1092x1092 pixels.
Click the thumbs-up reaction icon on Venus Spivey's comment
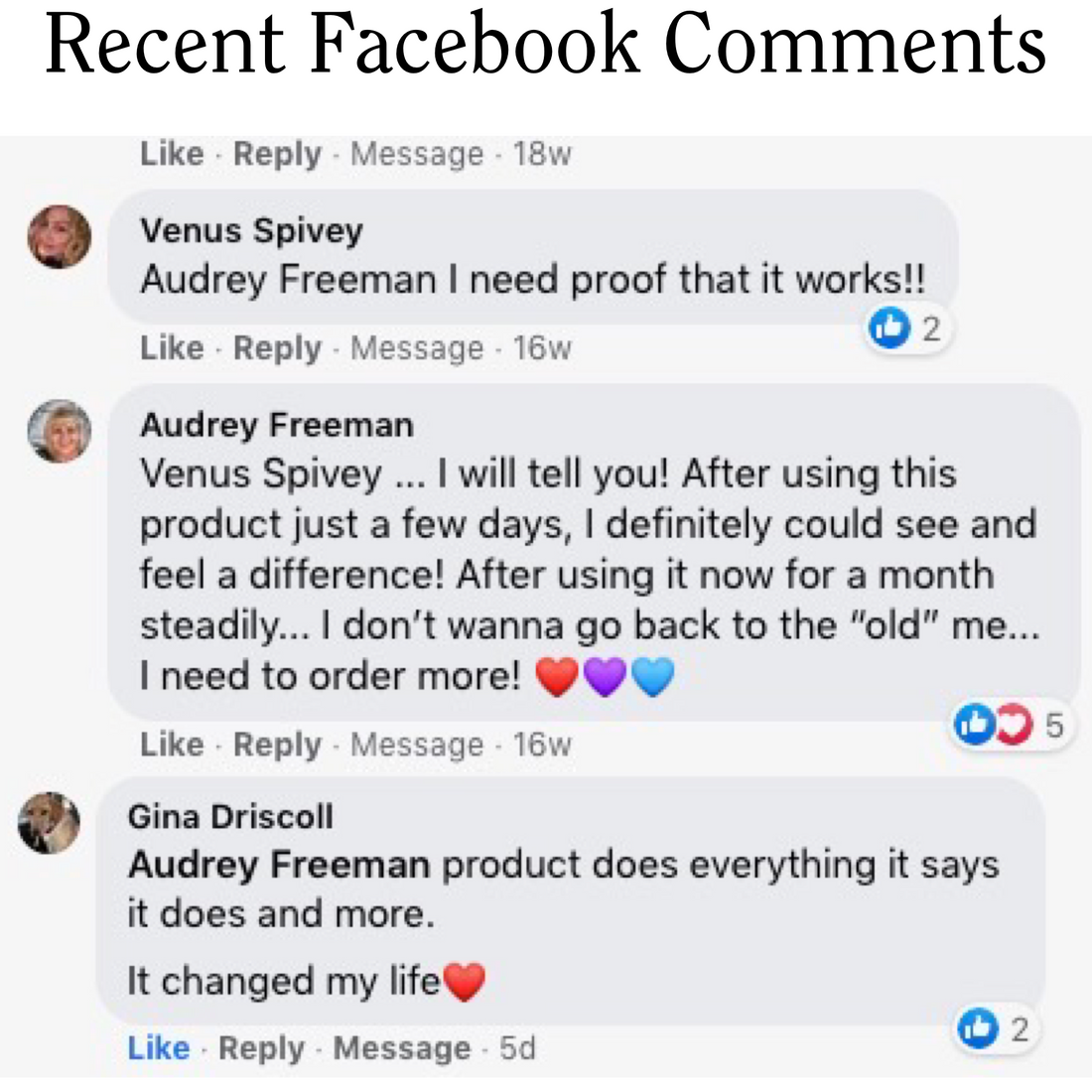pyautogui.click(x=889, y=328)
